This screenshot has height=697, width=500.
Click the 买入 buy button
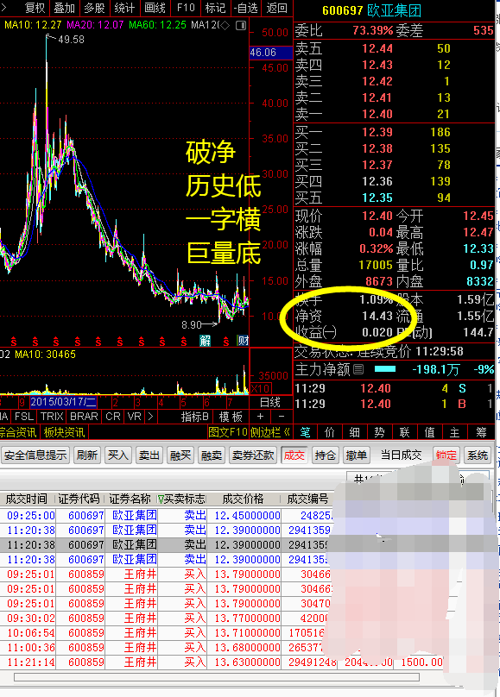118,455
